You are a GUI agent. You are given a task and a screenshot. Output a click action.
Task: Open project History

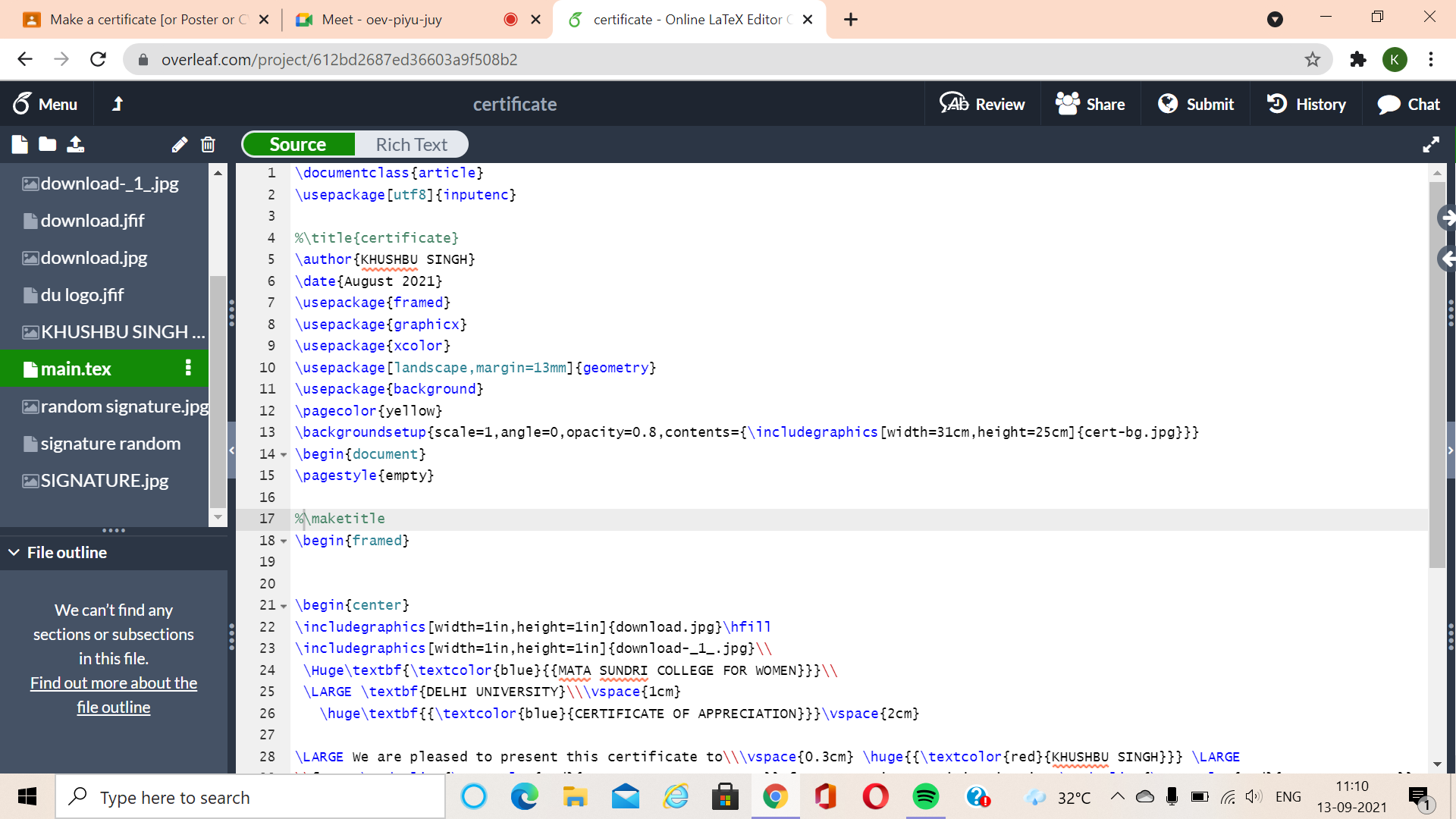pyautogui.click(x=1306, y=104)
